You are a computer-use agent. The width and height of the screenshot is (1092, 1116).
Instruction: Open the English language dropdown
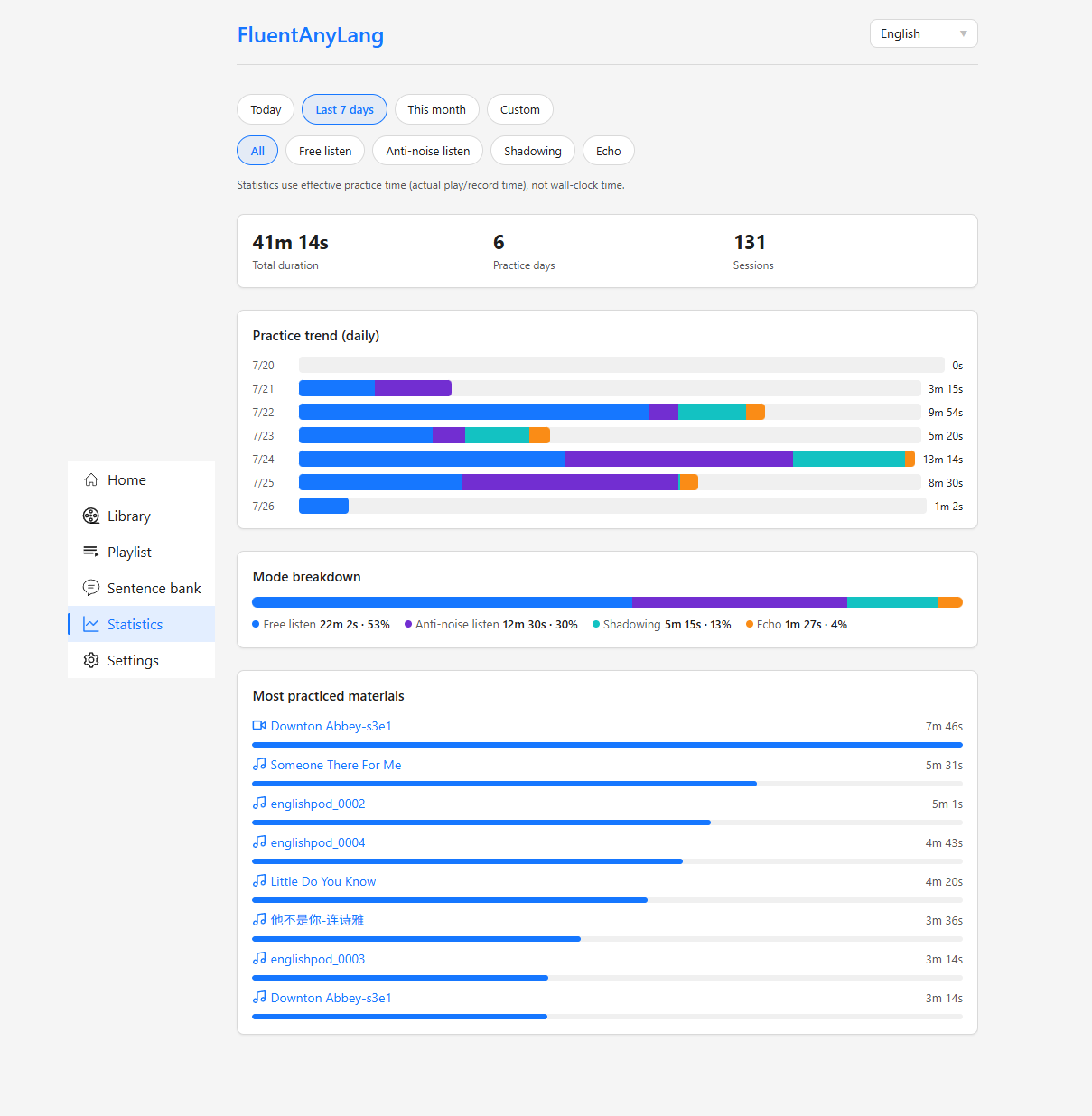tap(923, 33)
